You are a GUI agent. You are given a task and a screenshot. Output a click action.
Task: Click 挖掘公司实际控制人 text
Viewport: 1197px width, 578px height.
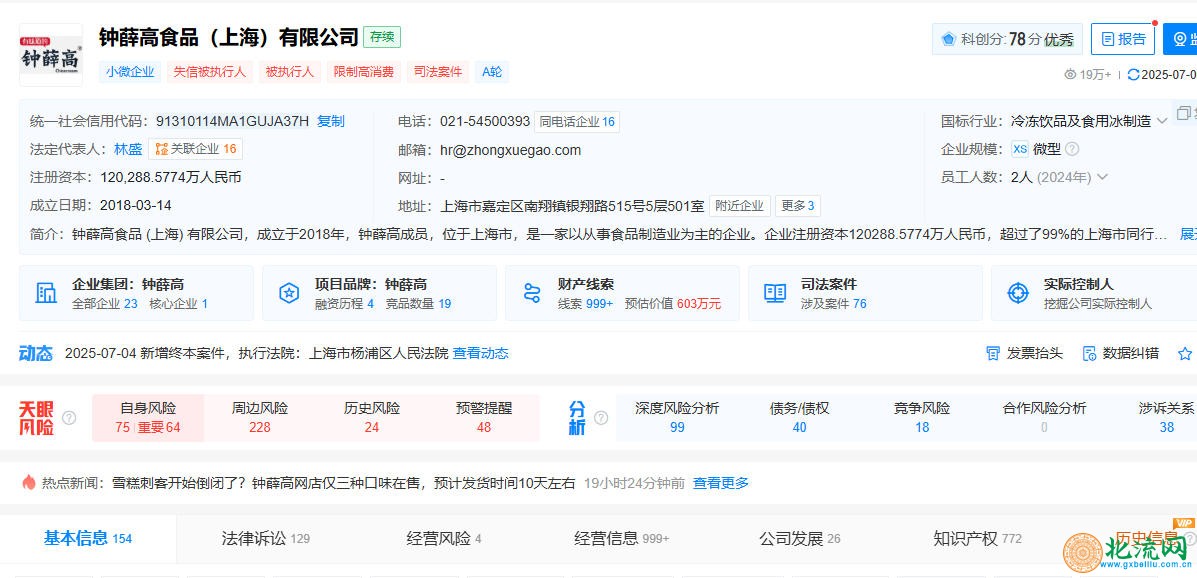click(1098, 303)
